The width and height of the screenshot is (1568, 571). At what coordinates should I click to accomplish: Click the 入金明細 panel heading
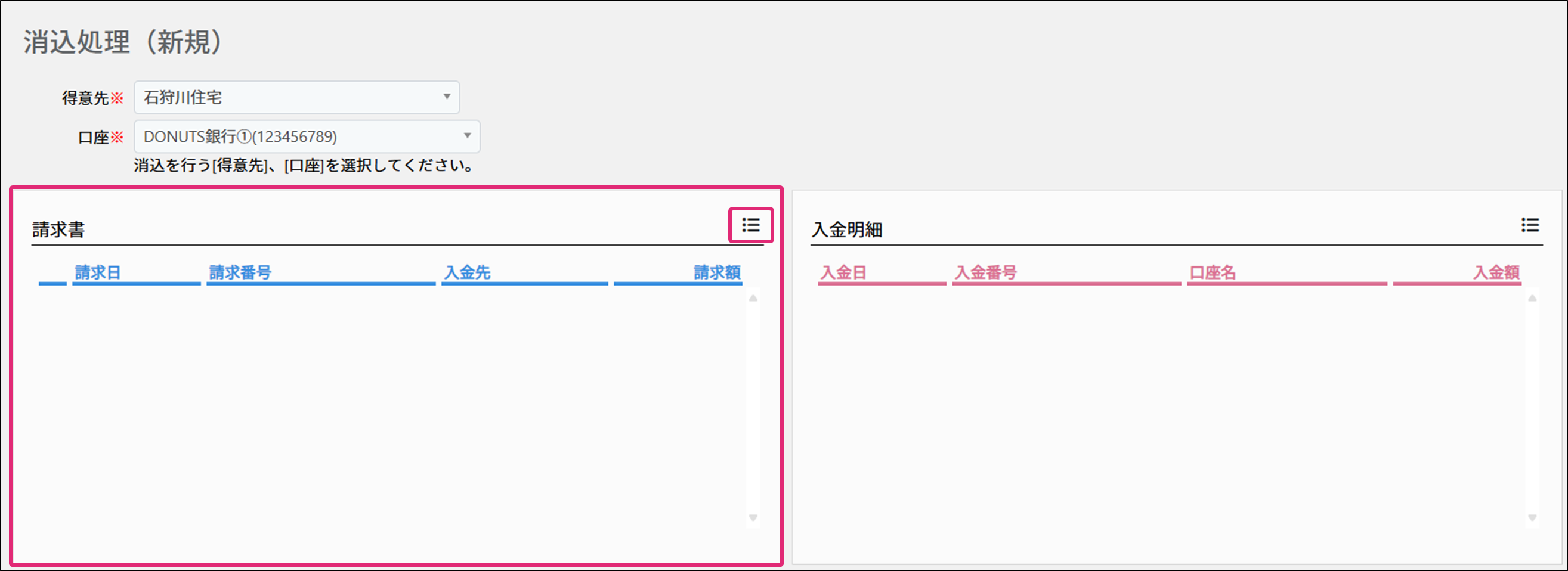point(847,230)
